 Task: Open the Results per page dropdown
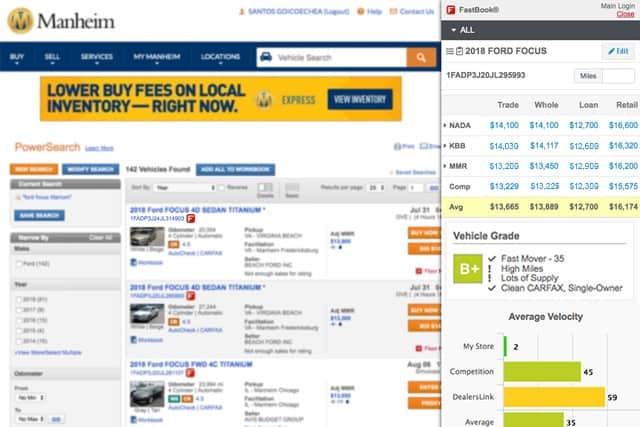376,188
